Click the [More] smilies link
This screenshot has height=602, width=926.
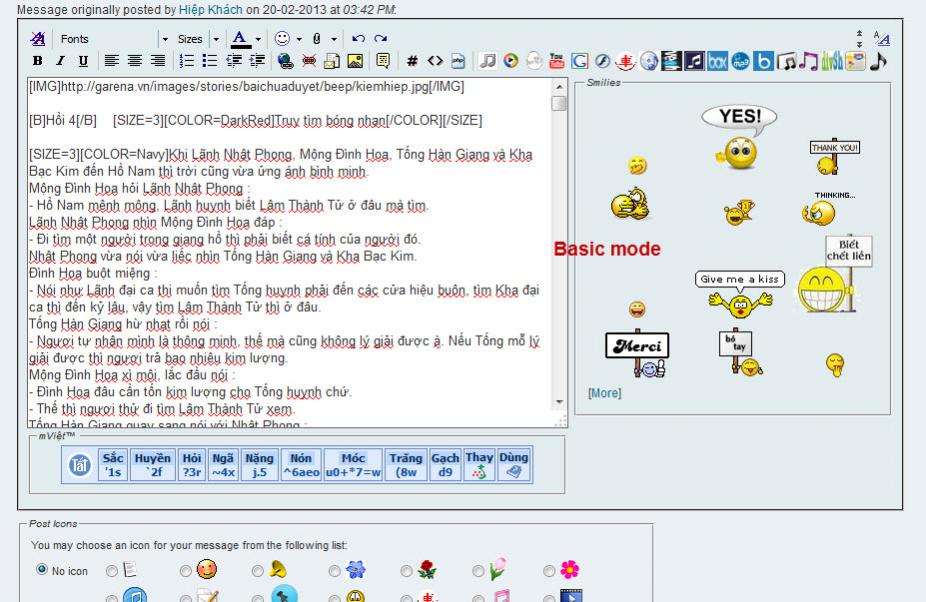click(604, 393)
